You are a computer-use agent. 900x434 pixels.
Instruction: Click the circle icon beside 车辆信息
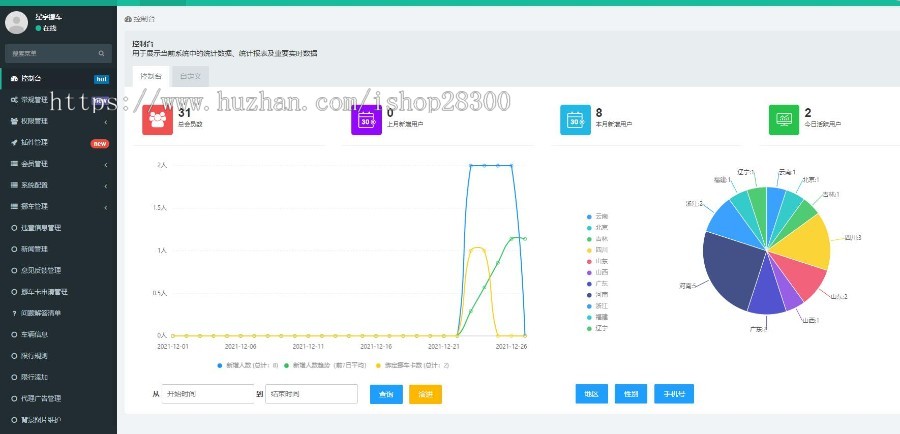pyautogui.click(x=14, y=335)
